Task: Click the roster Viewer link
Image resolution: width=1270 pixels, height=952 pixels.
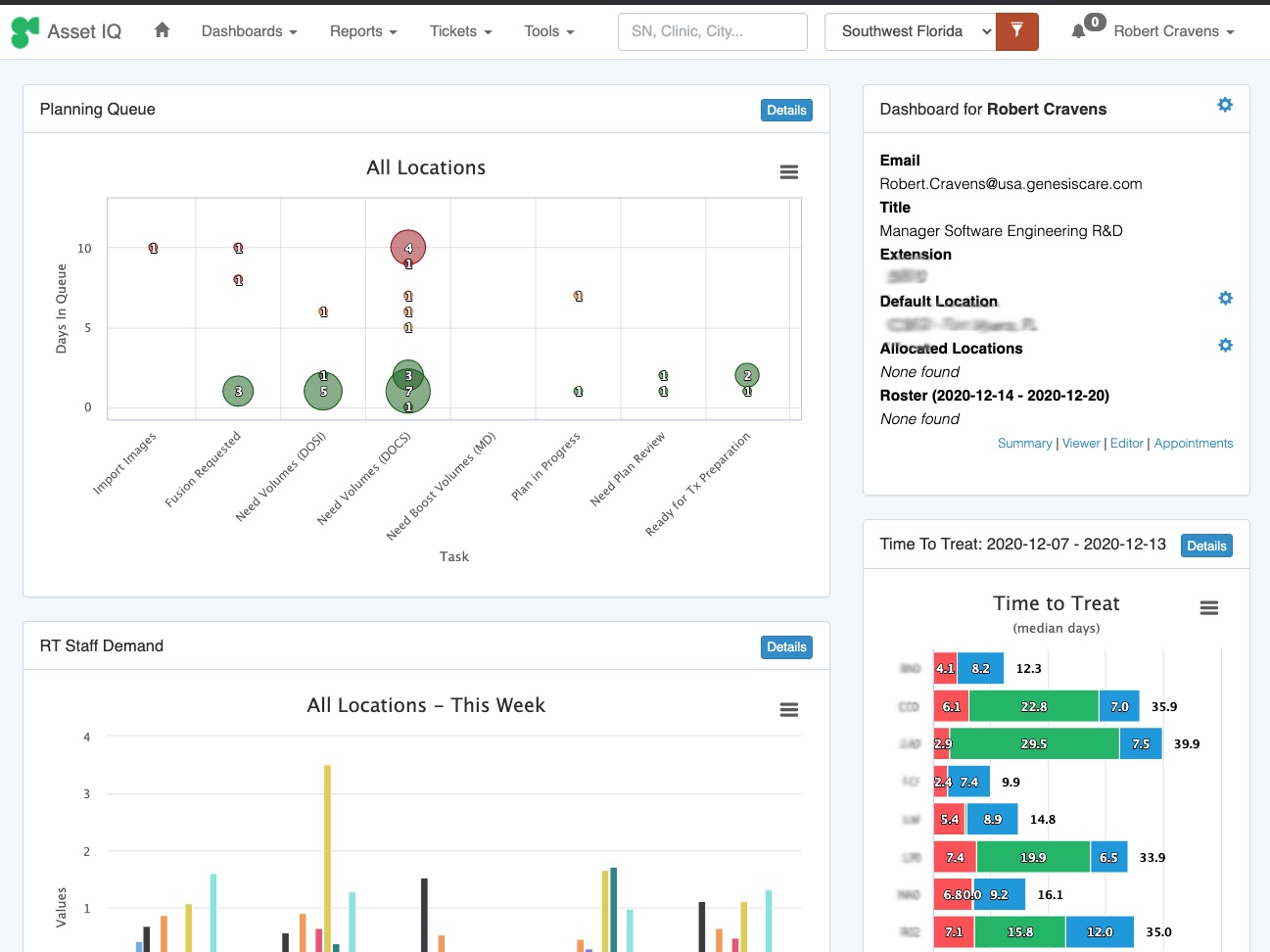Action: point(1081,444)
